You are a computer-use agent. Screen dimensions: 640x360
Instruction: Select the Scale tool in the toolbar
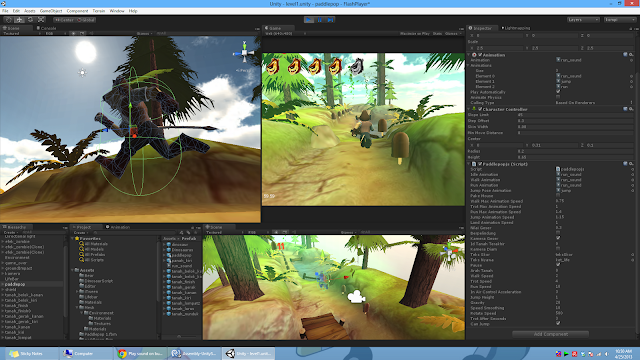click(41, 20)
